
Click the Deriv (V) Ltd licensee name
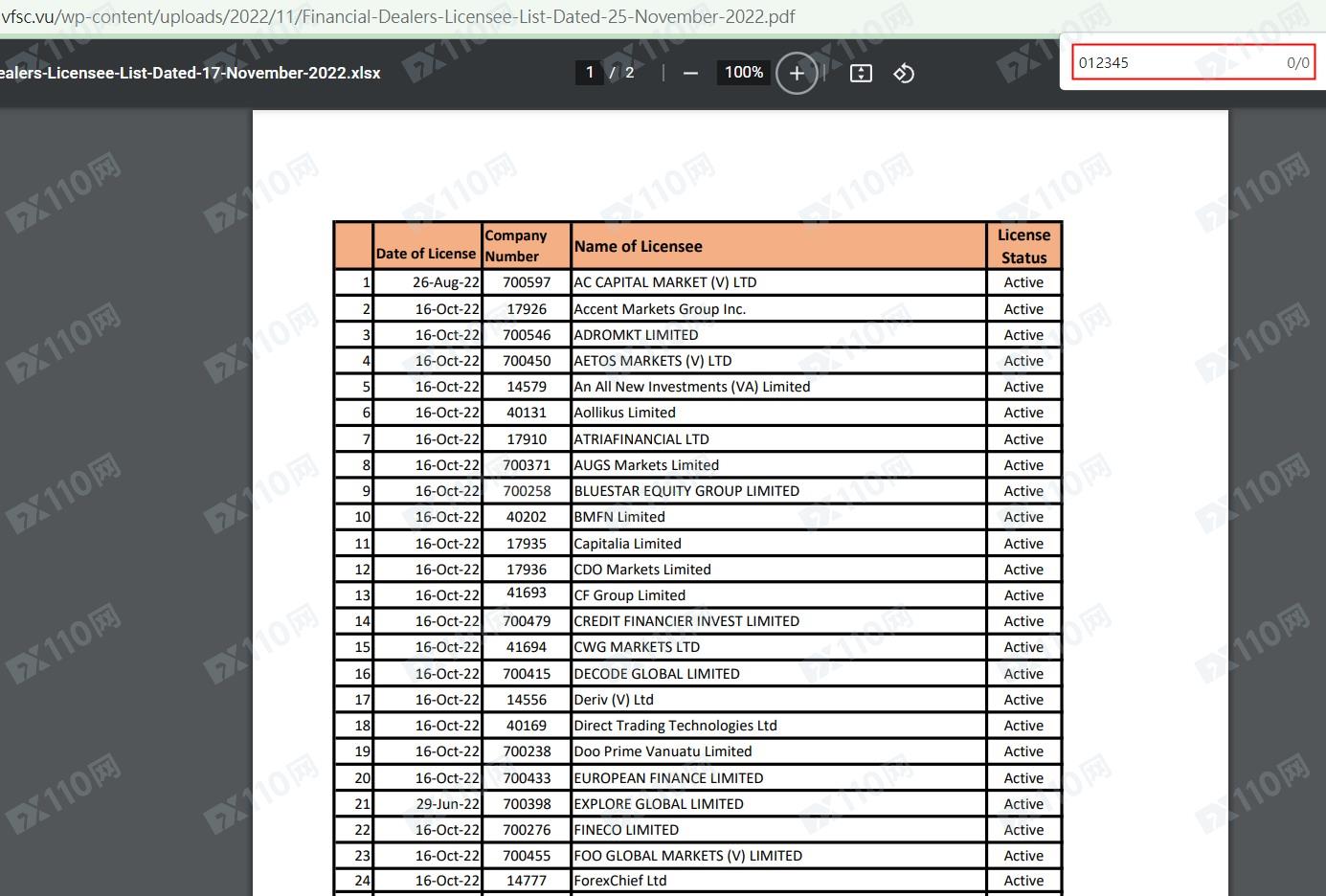(614, 700)
